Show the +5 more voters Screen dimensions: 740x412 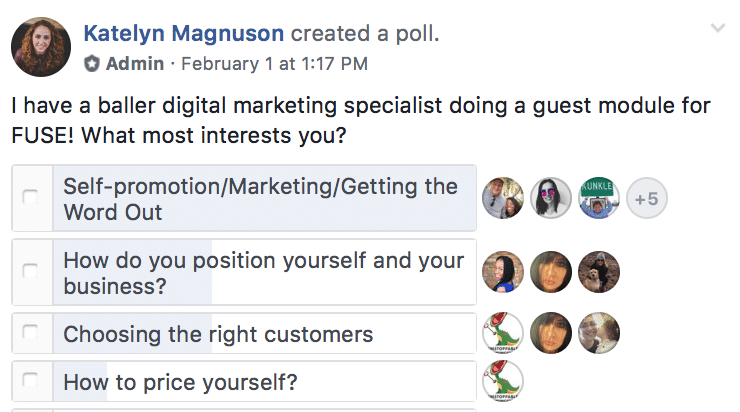pos(646,199)
